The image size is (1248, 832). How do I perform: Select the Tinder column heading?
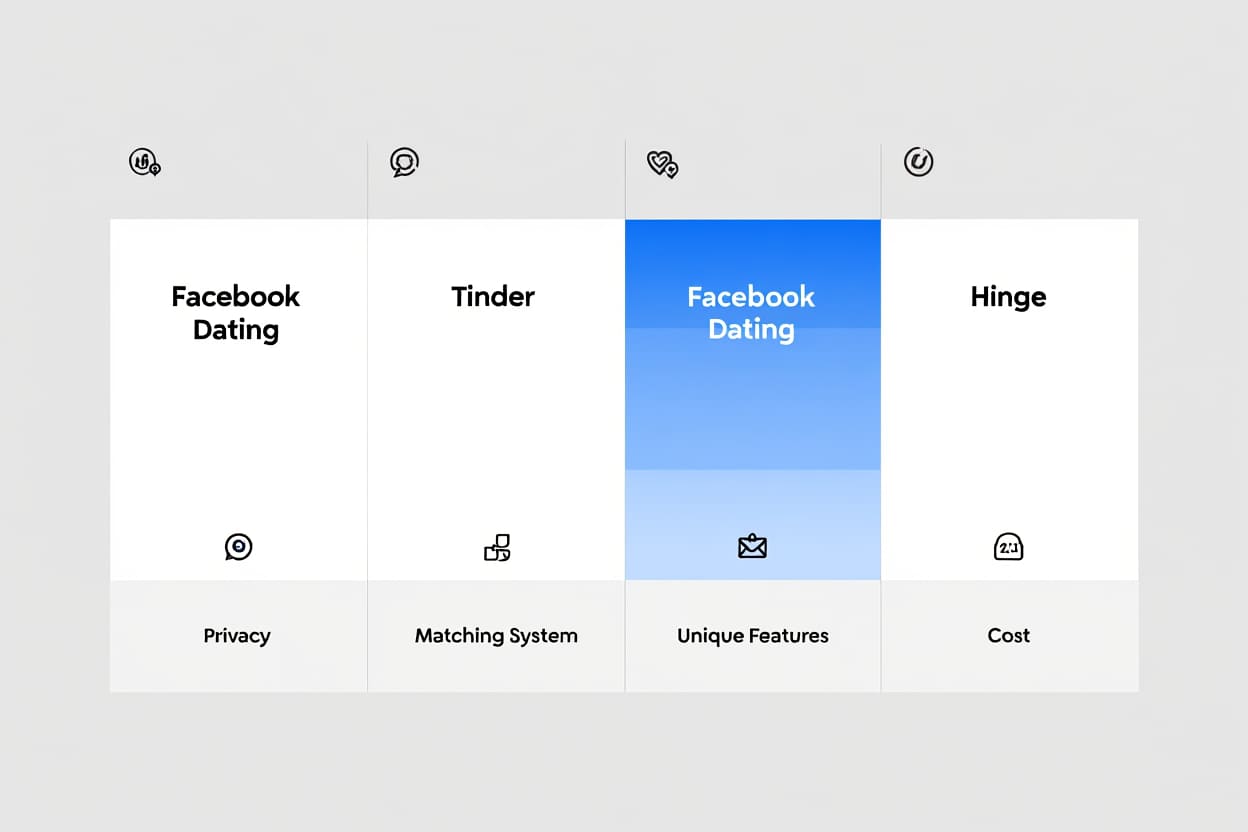(x=493, y=296)
